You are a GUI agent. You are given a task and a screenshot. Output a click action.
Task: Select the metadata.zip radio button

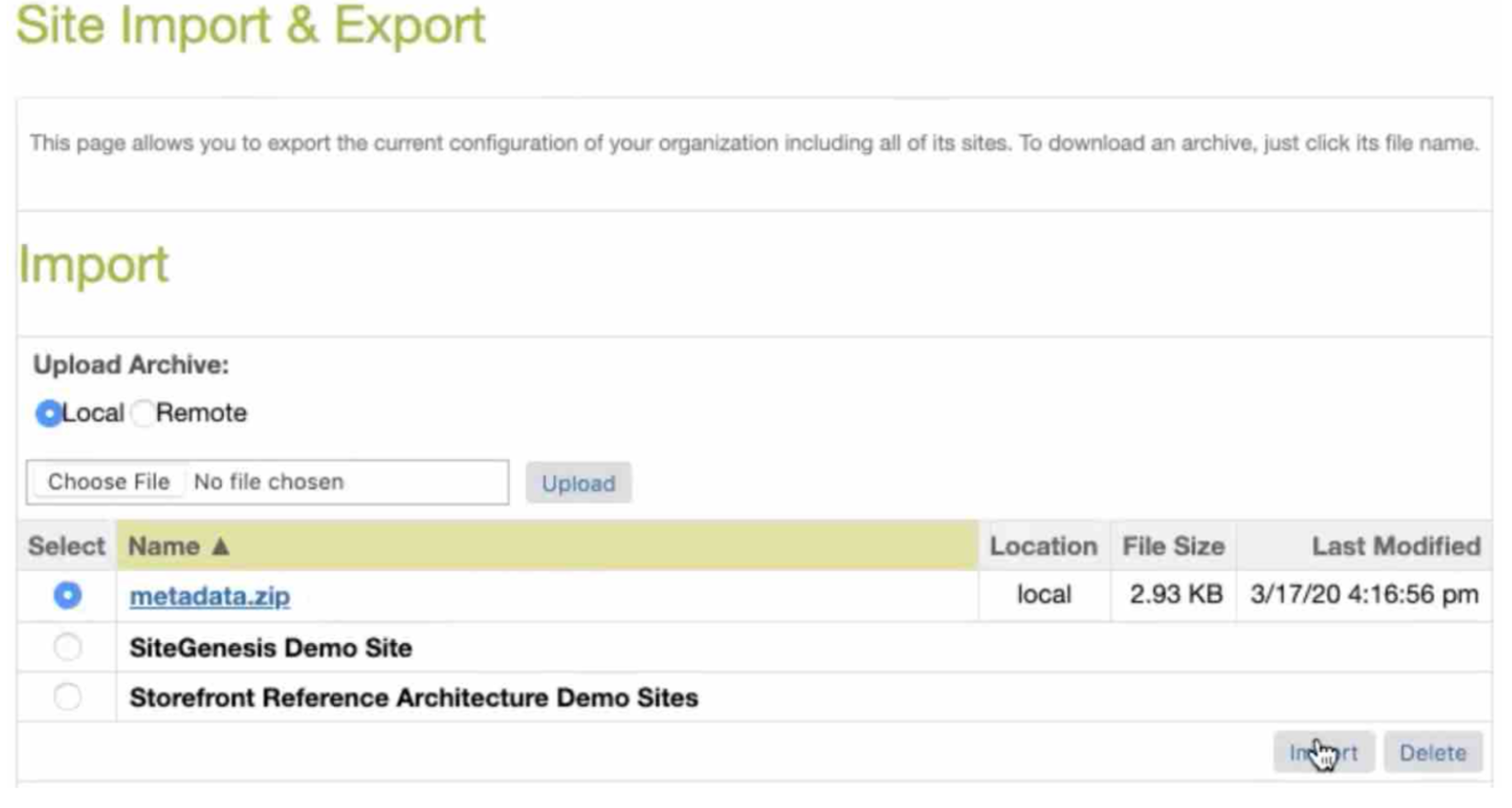pyautogui.click(x=68, y=596)
